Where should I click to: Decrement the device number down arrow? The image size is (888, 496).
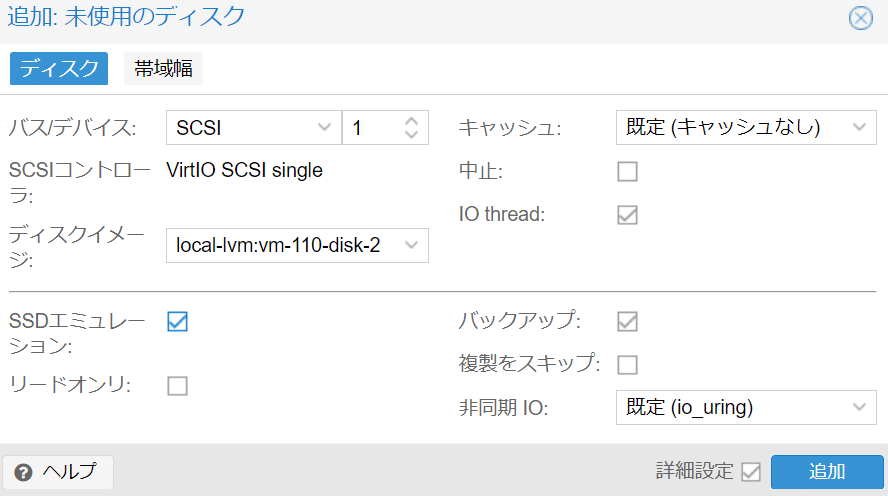coord(412,134)
